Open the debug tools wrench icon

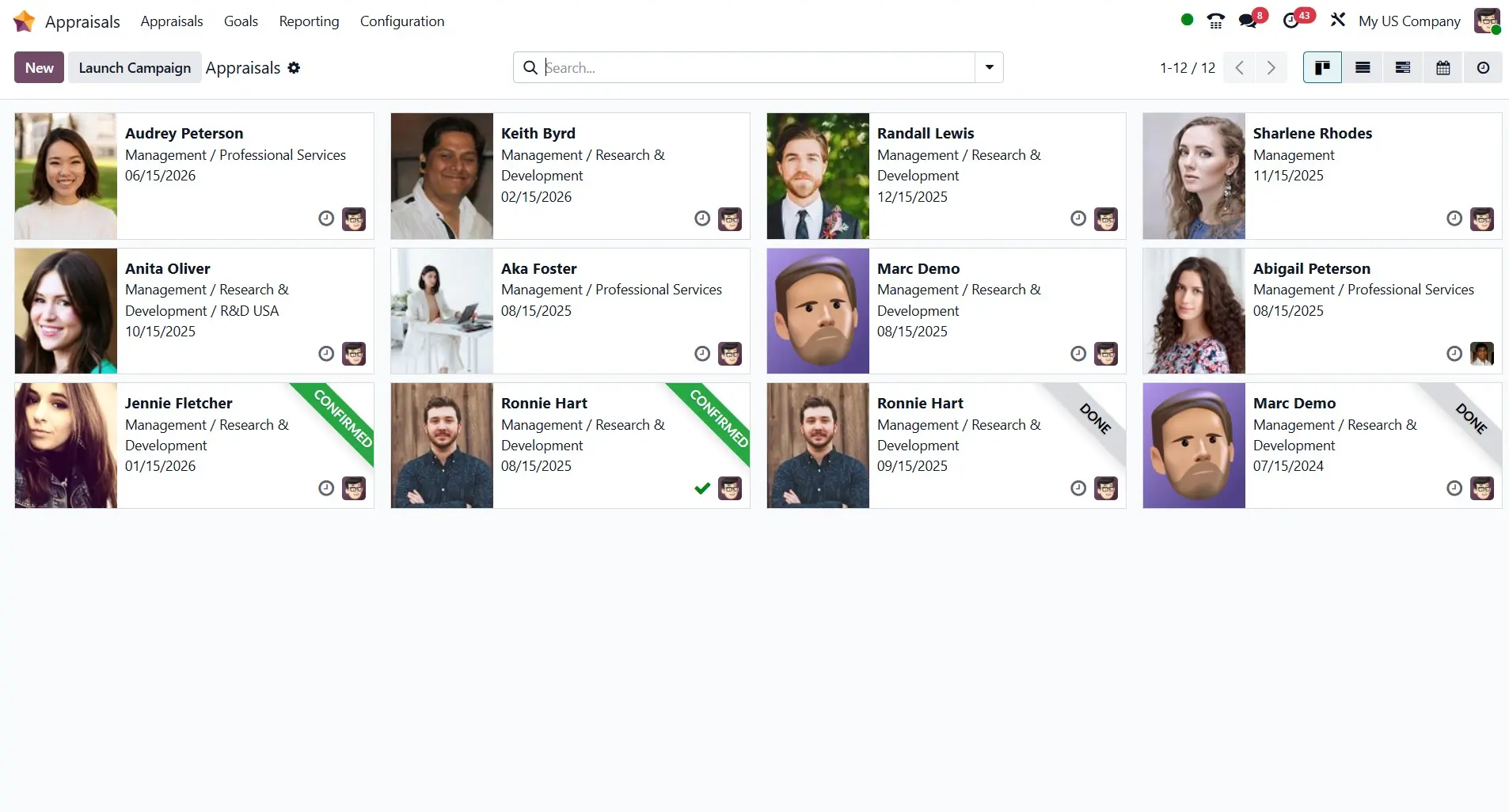(1337, 20)
